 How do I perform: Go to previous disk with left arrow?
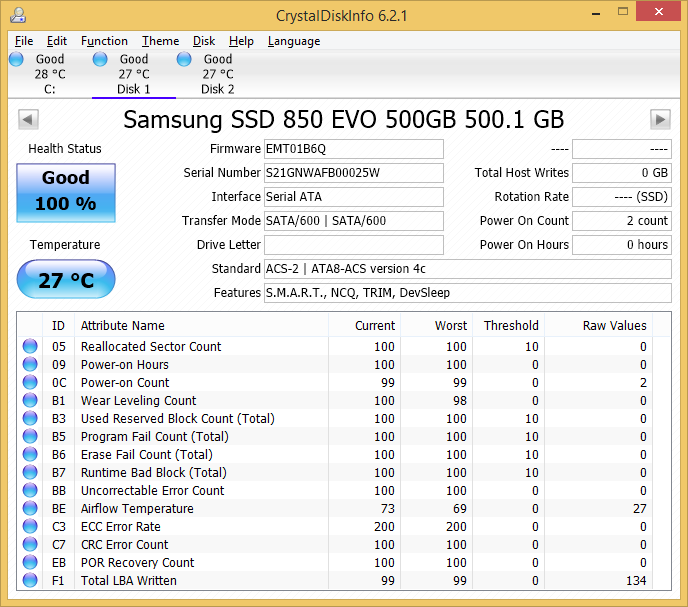click(x=28, y=120)
